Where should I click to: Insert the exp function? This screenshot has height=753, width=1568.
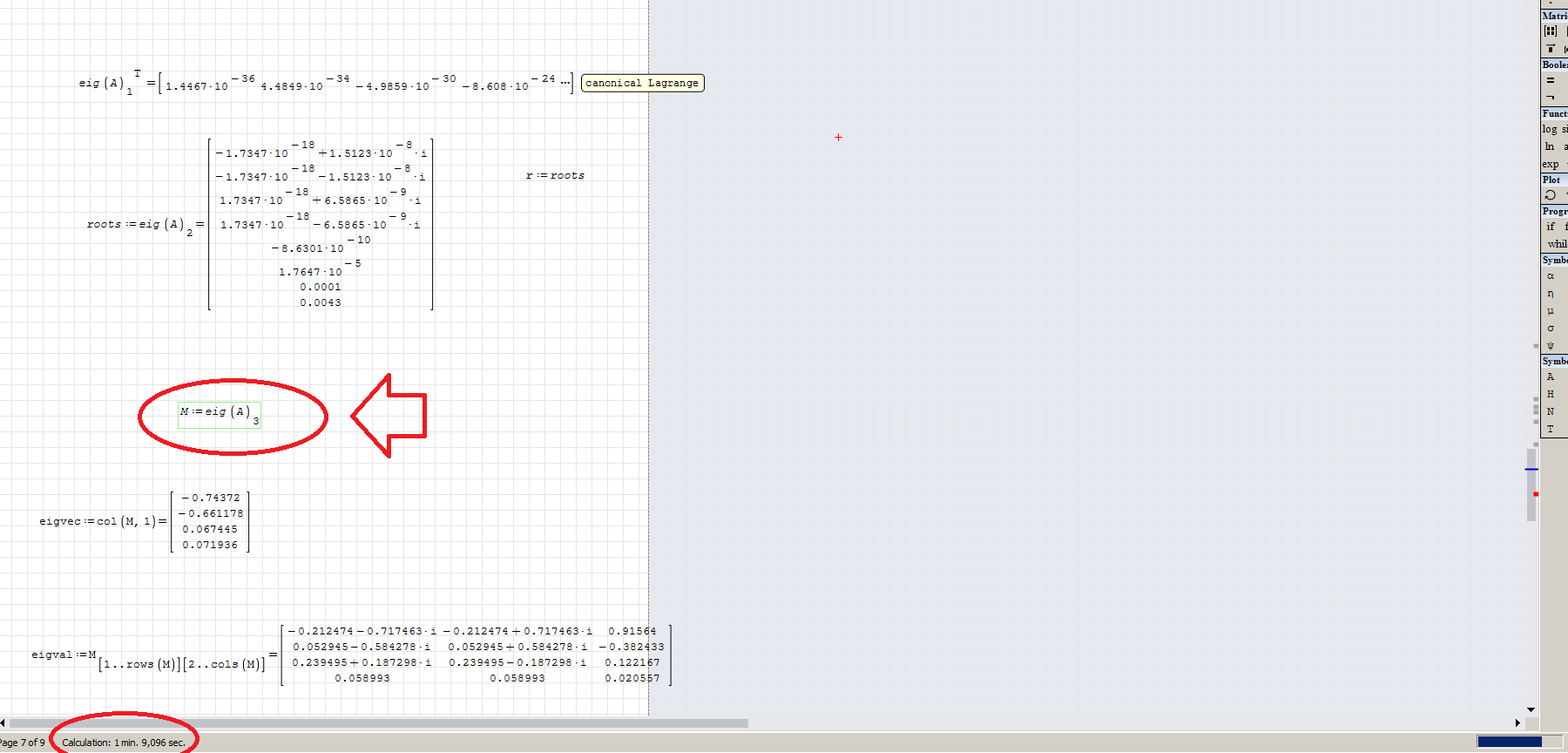pos(1550,164)
